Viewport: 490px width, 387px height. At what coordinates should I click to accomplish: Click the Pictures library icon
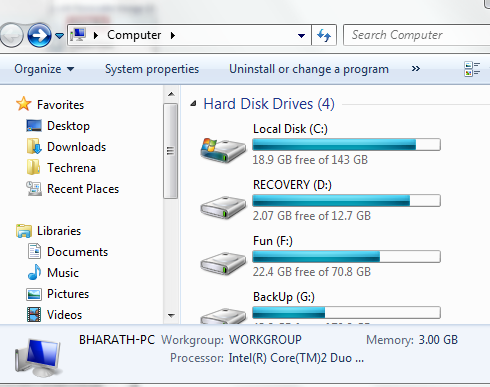click(x=34, y=294)
